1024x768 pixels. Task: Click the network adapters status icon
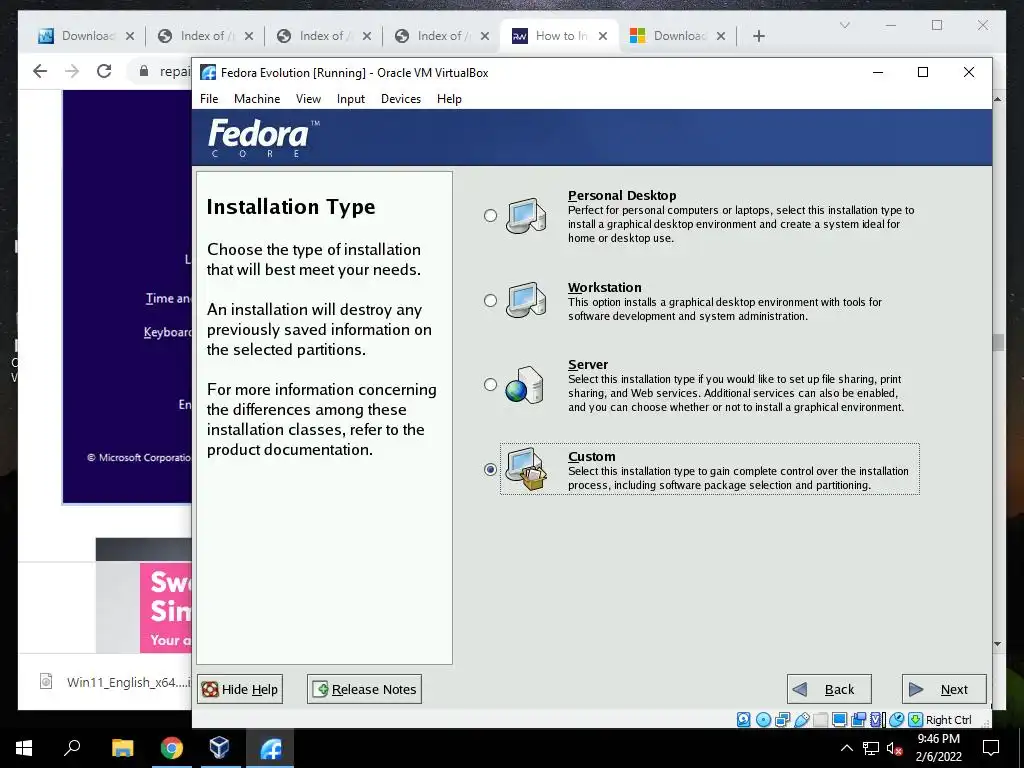tap(782, 720)
